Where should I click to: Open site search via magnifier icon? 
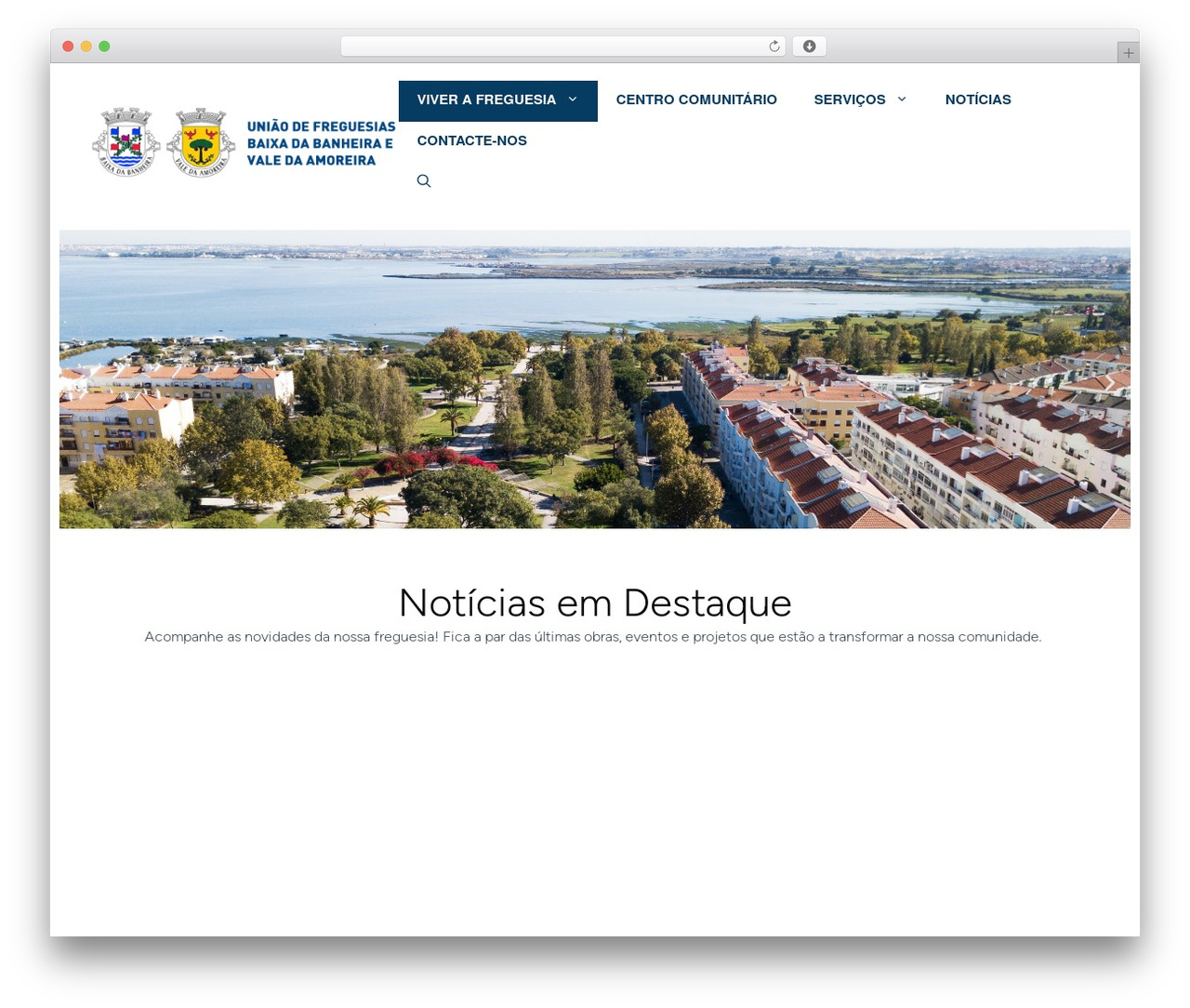pyautogui.click(x=424, y=181)
